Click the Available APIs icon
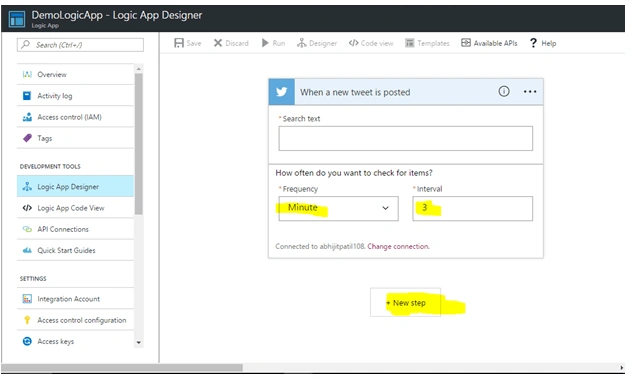The width and height of the screenshot is (637, 378). click(x=466, y=43)
